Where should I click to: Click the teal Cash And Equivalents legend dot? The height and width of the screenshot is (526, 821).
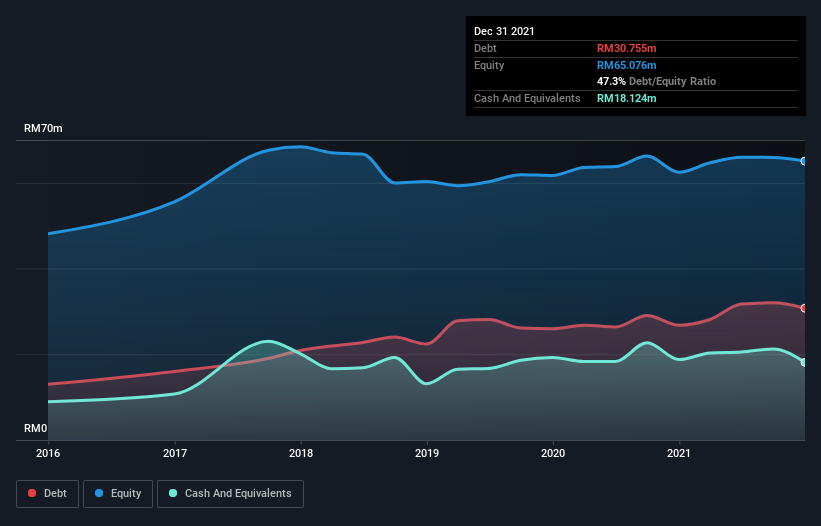173,493
